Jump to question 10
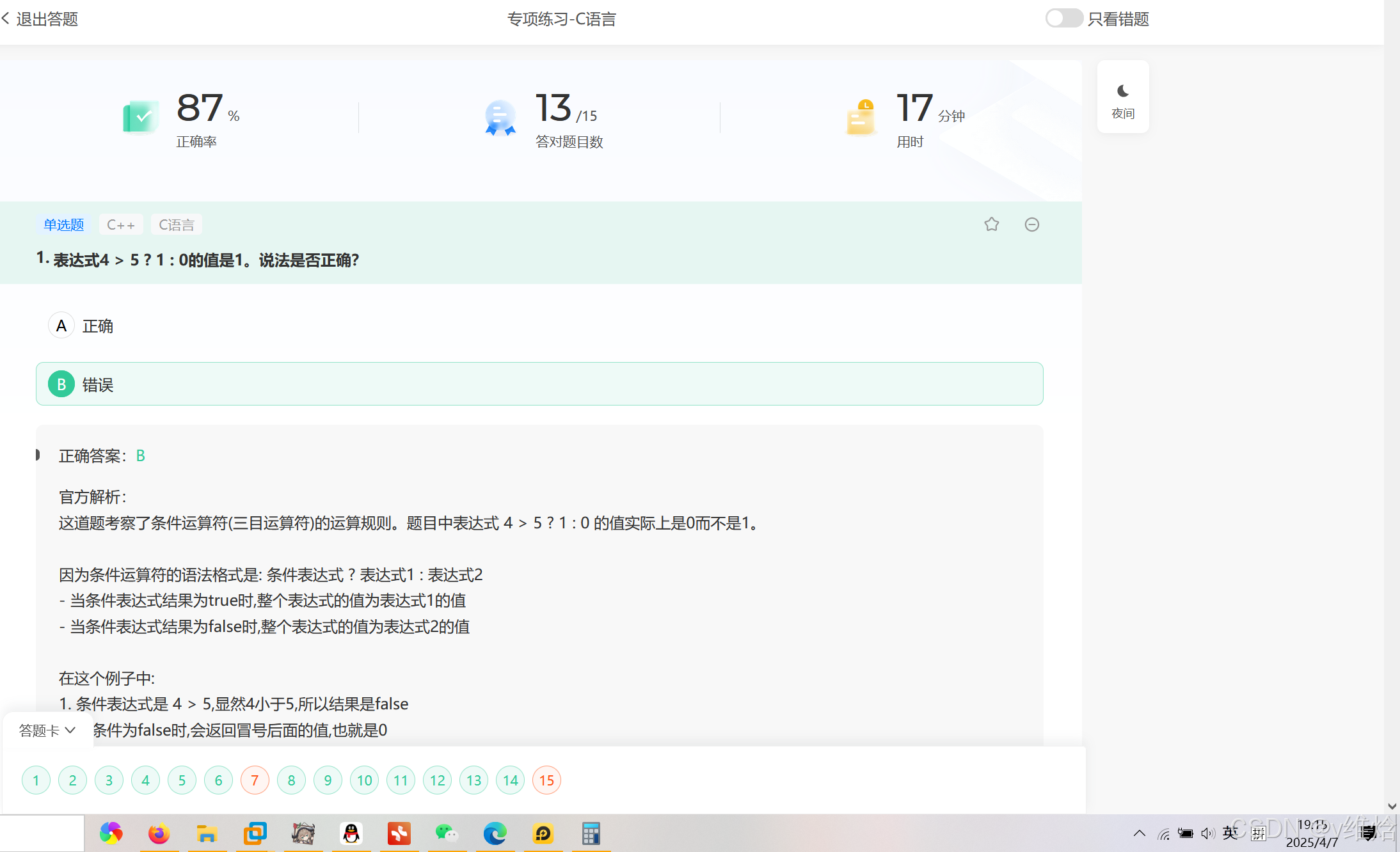This screenshot has height=852, width=1400. 364,780
